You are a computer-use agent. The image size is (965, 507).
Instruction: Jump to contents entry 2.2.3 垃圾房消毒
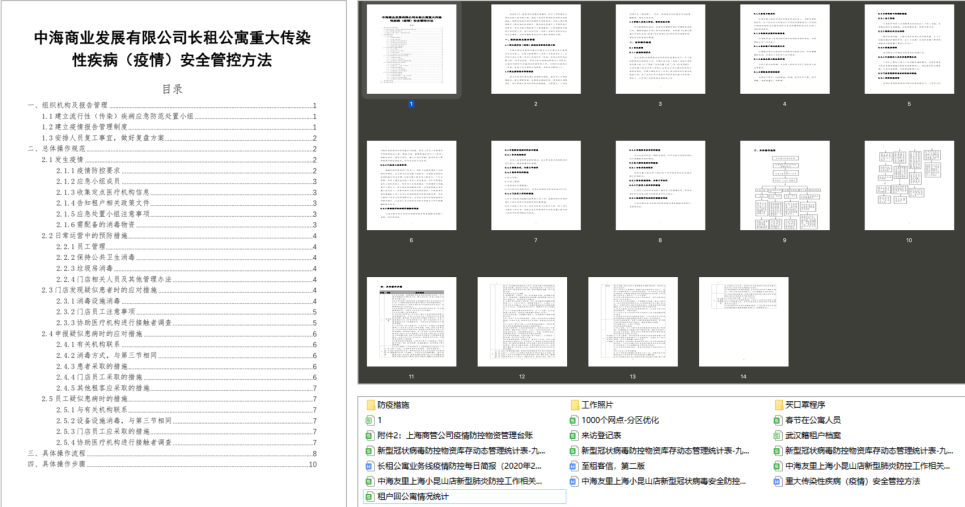(x=186, y=268)
